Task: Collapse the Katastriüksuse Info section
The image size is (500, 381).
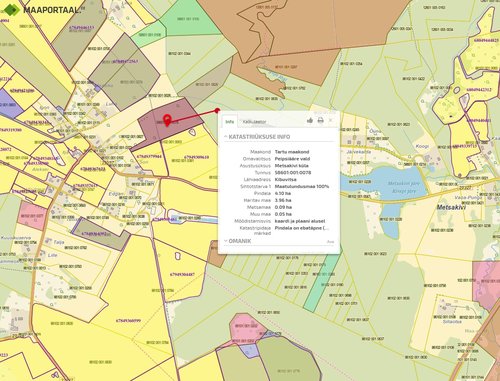Action: point(257,137)
